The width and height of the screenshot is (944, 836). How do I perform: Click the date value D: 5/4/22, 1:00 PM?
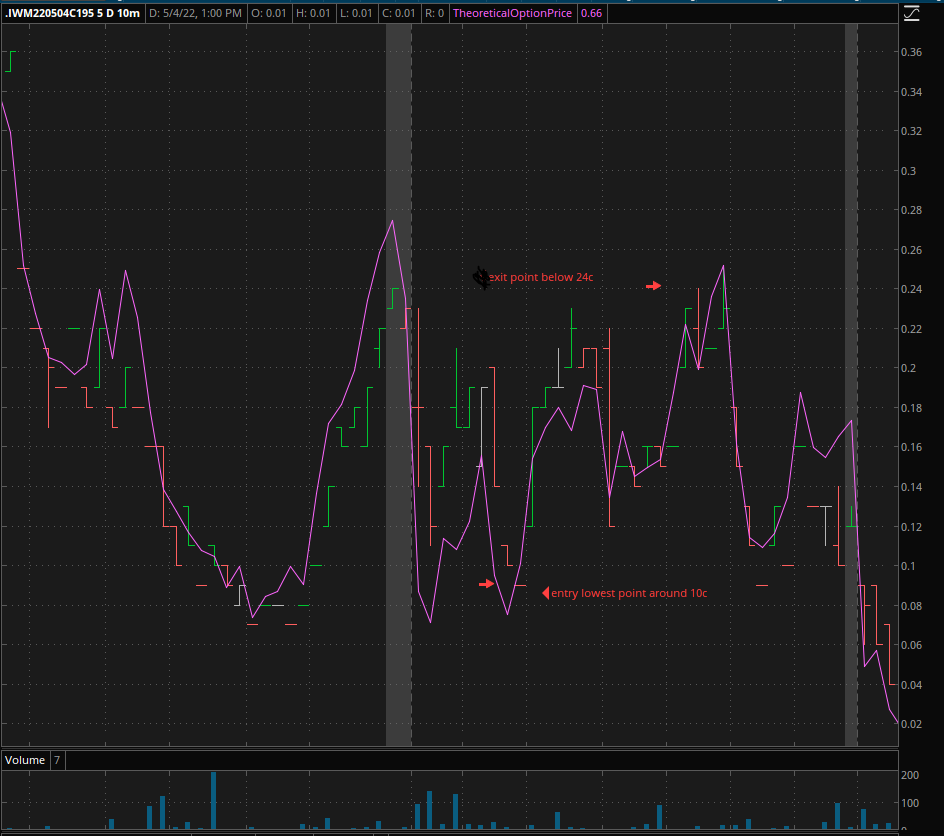[195, 13]
